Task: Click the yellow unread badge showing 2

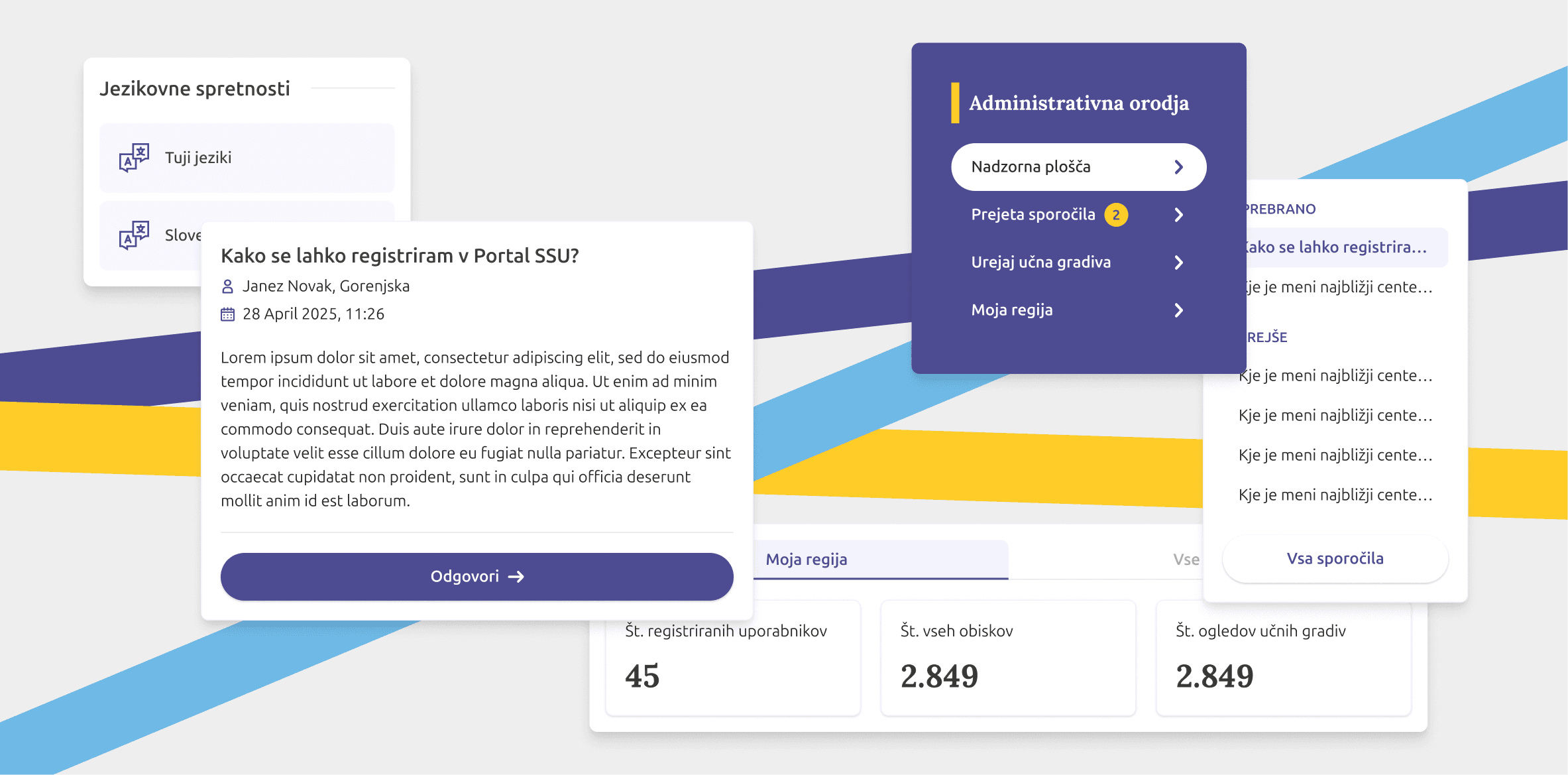Action: (x=1116, y=215)
